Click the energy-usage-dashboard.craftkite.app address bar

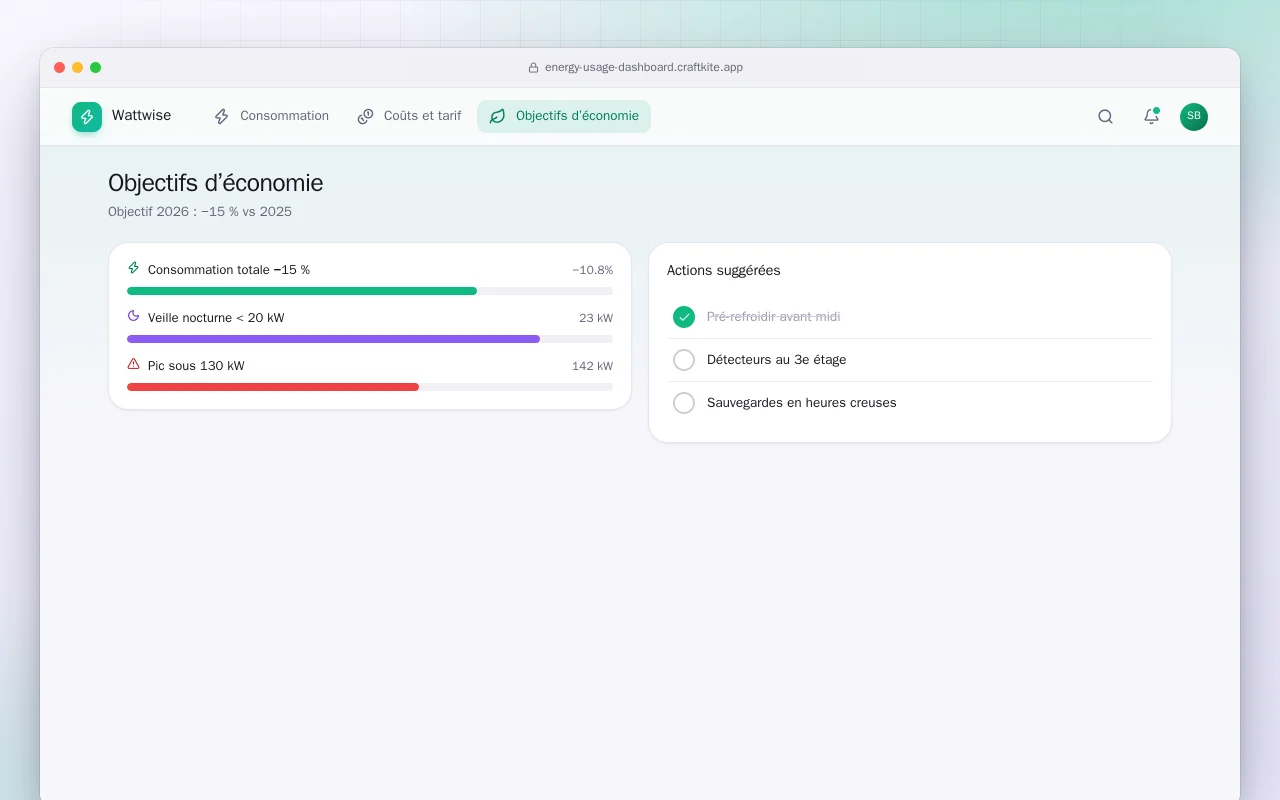[636, 68]
